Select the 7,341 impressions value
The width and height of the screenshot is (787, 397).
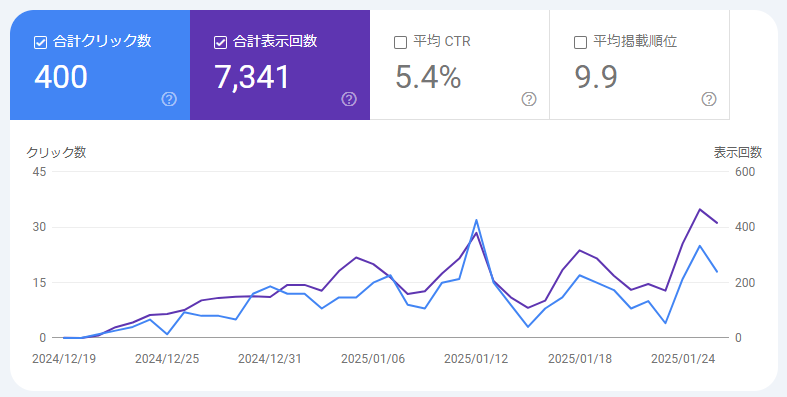[252, 77]
